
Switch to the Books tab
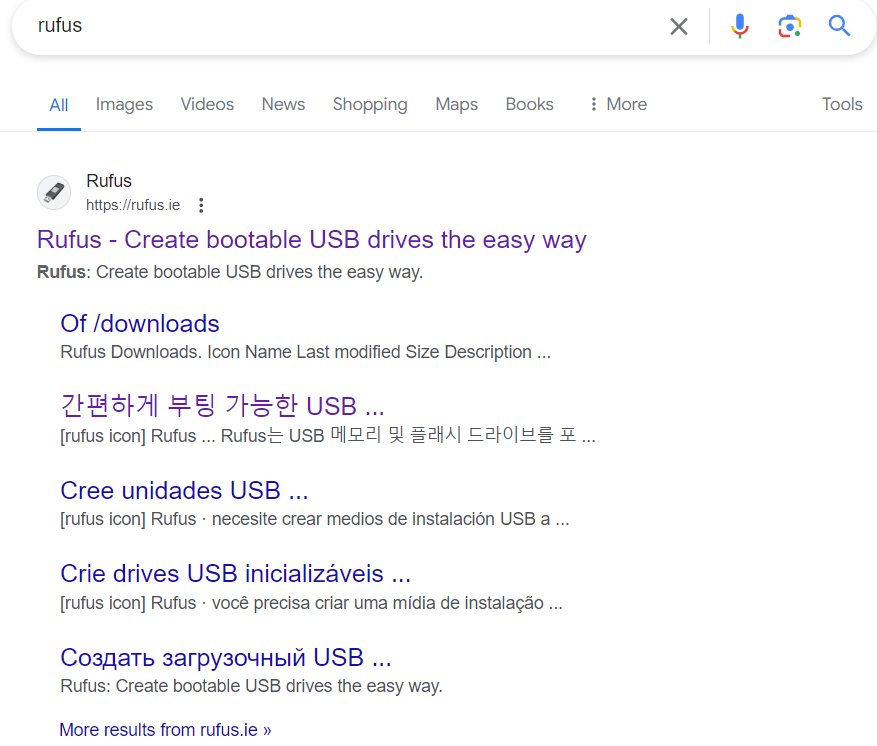(529, 104)
